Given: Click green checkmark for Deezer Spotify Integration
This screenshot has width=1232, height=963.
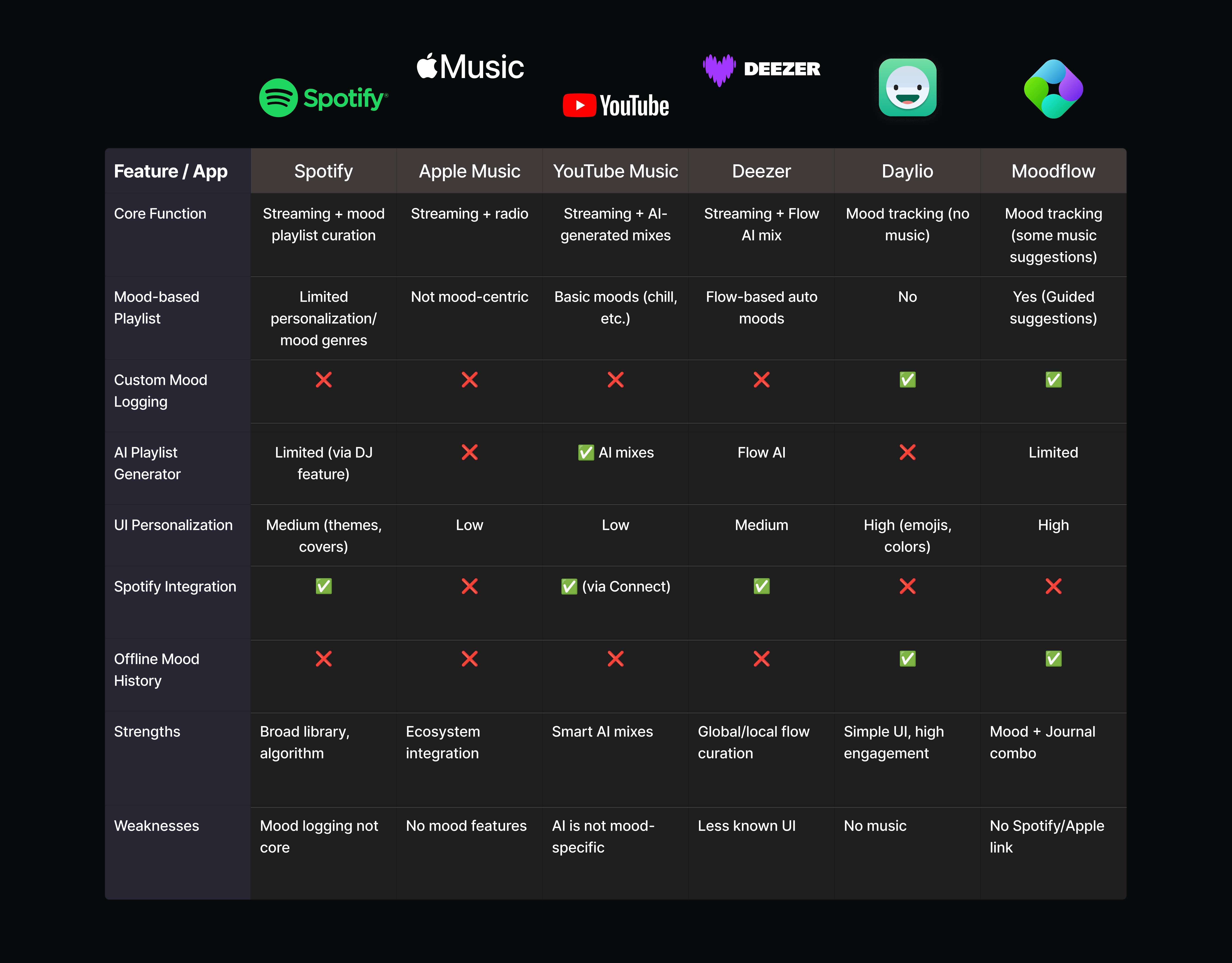Looking at the screenshot, I should click(x=762, y=586).
